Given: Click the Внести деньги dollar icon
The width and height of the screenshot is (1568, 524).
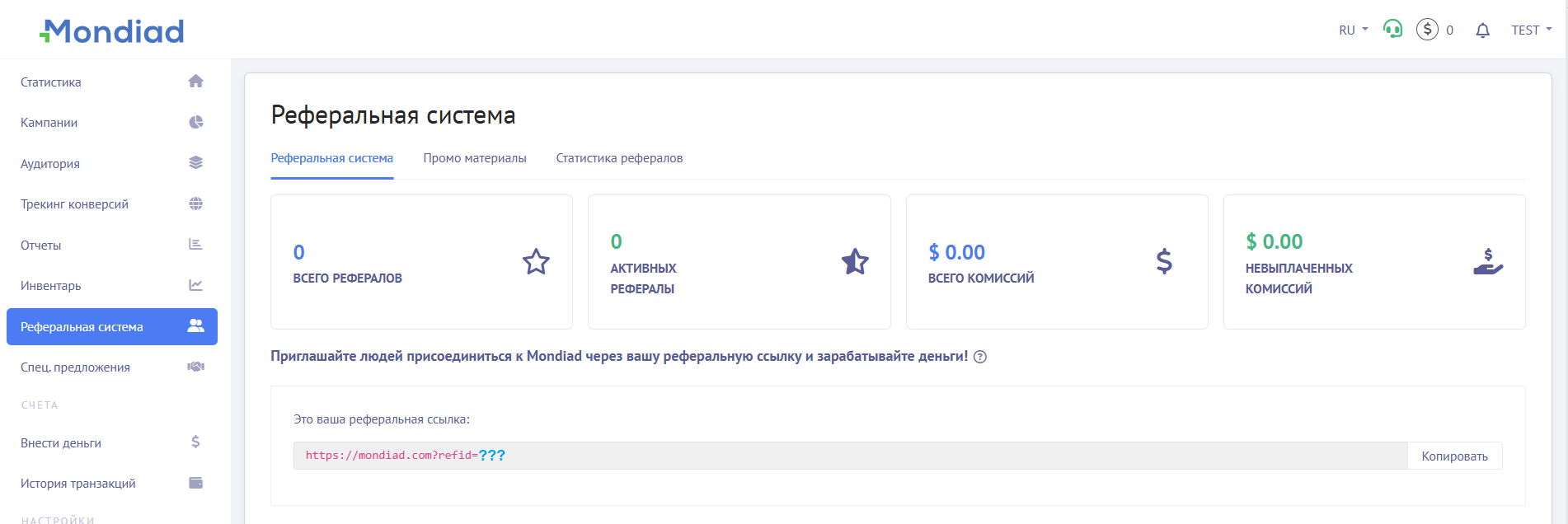Looking at the screenshot, I should point(195,442).
